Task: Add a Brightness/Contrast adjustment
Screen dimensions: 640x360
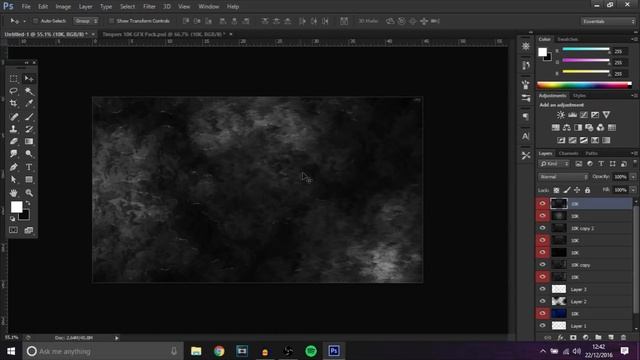Action: (561, 115)
